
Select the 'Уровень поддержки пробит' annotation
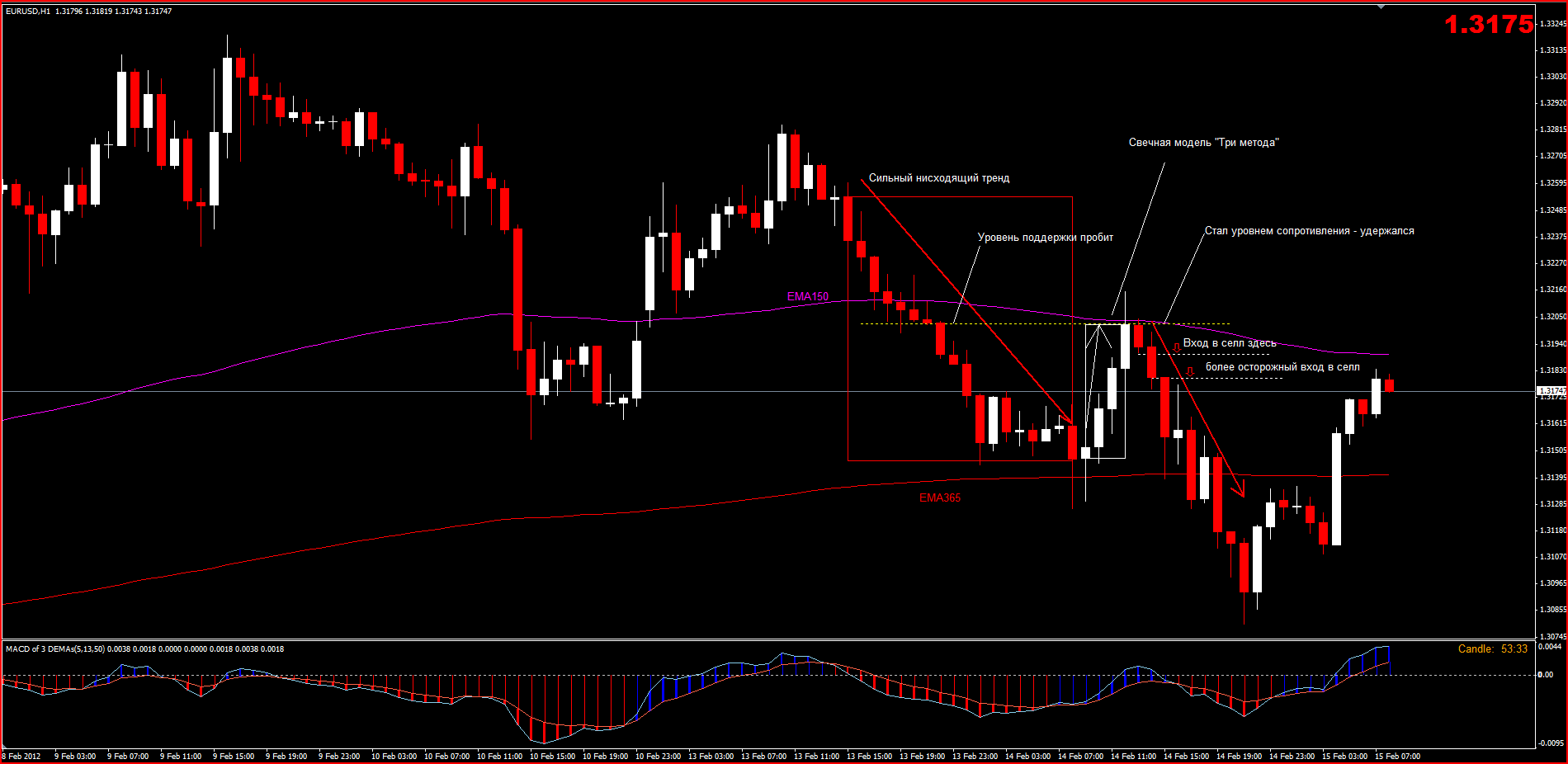(x=1045, y=238)
